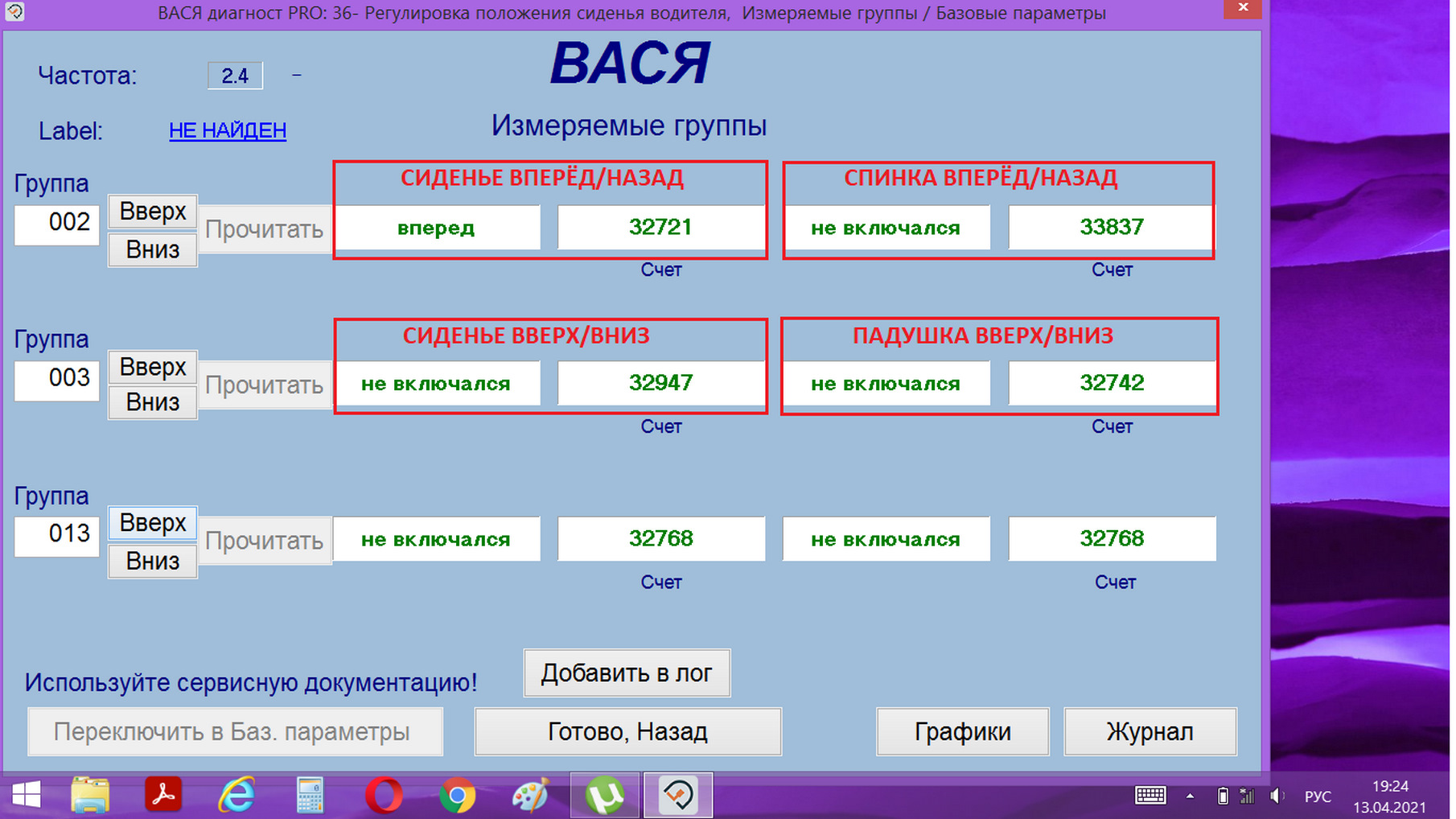Open the НЕ НАЙДЕН label link
This screenshot has height=819, width=1456.
coord(228,130)
